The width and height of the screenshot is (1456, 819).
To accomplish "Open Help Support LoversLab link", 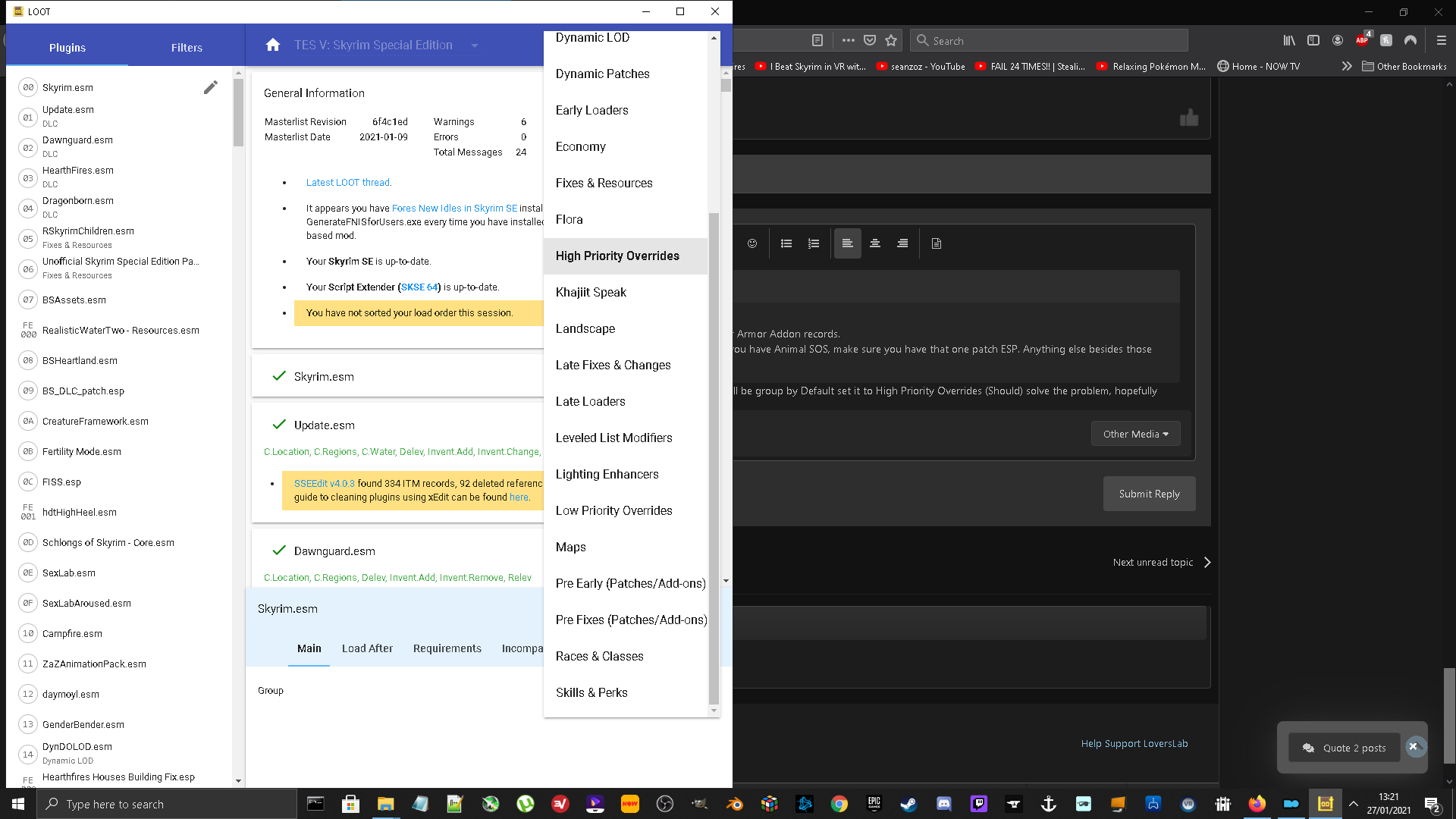I will 1134,743.
